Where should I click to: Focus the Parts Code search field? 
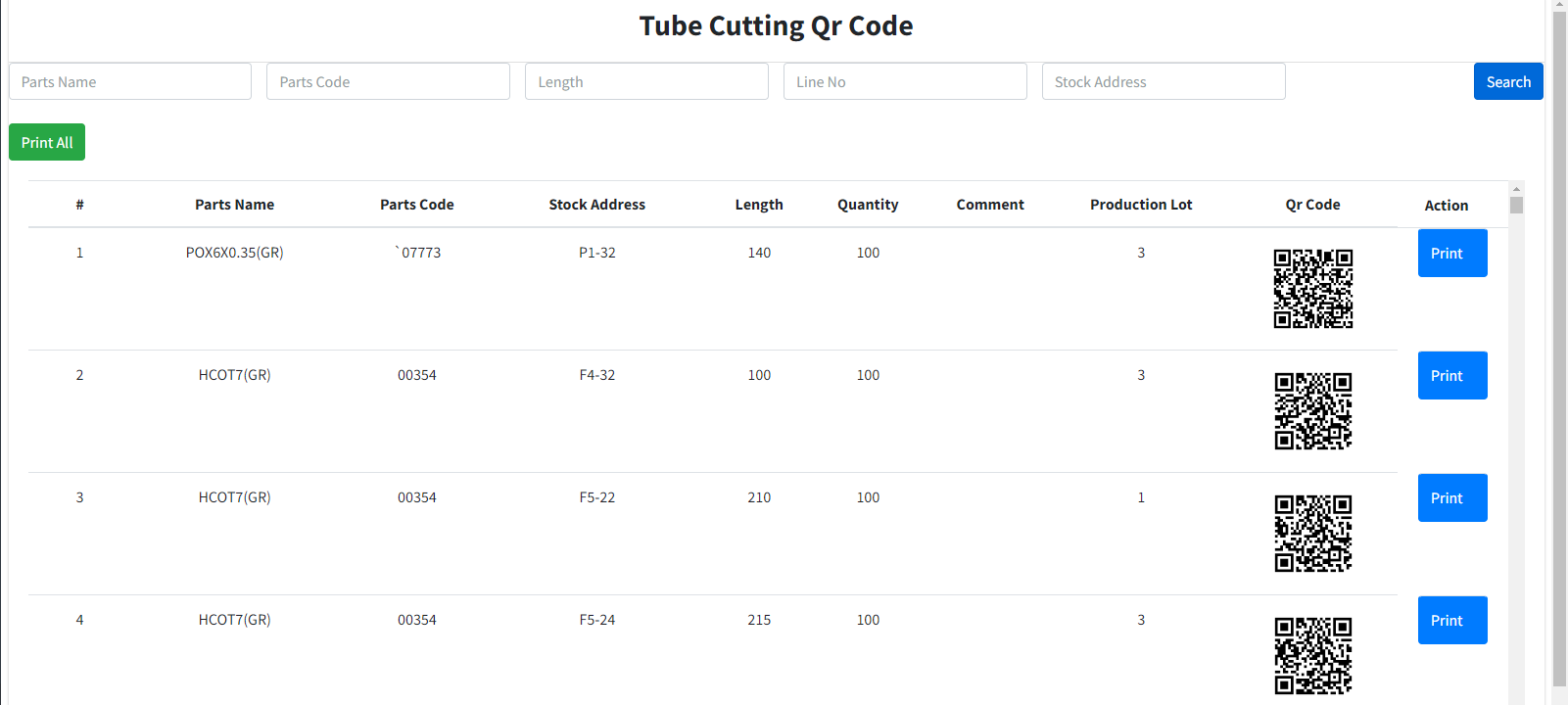coord(388,81)
